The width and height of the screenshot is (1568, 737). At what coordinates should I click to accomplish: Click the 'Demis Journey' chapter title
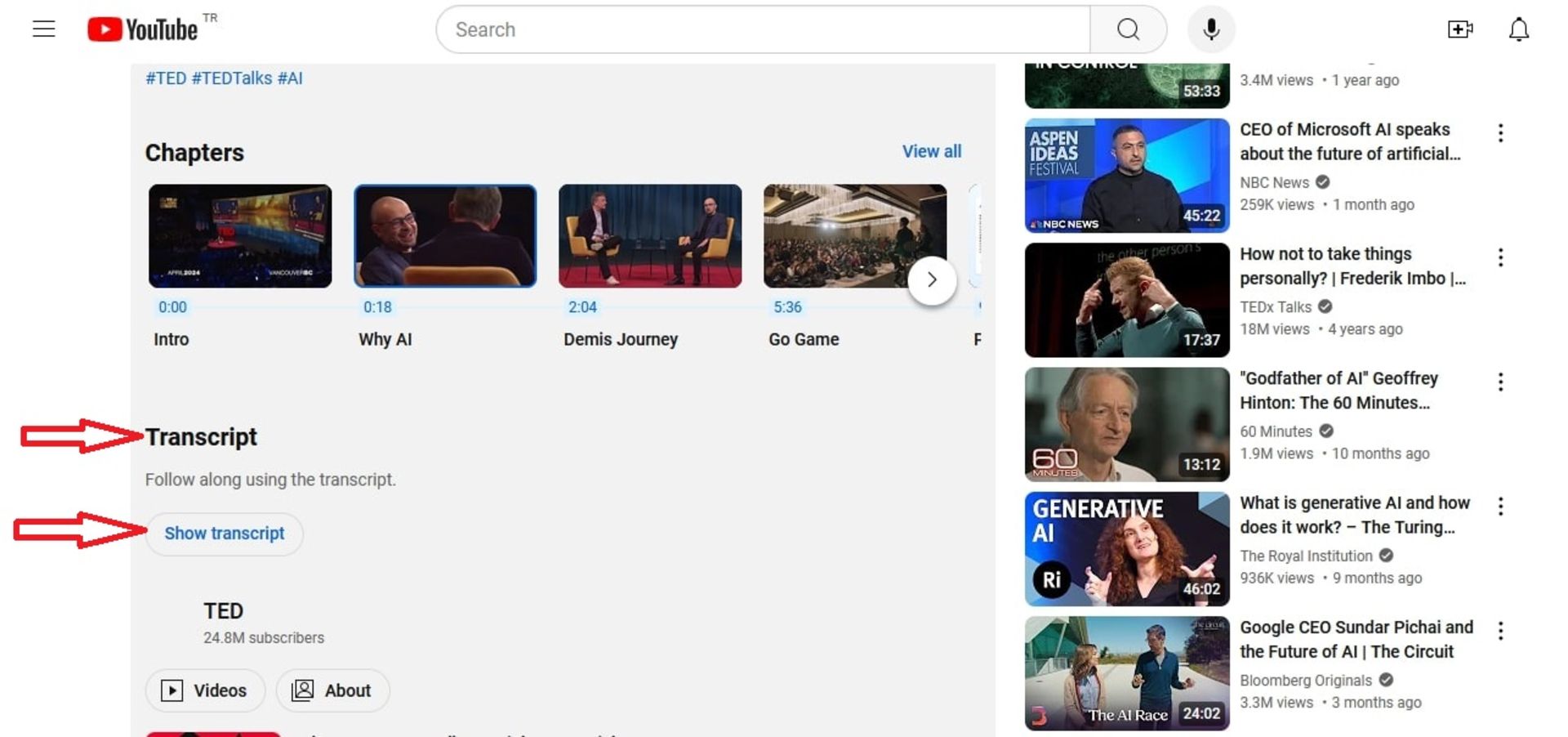[x=621, y=339]
